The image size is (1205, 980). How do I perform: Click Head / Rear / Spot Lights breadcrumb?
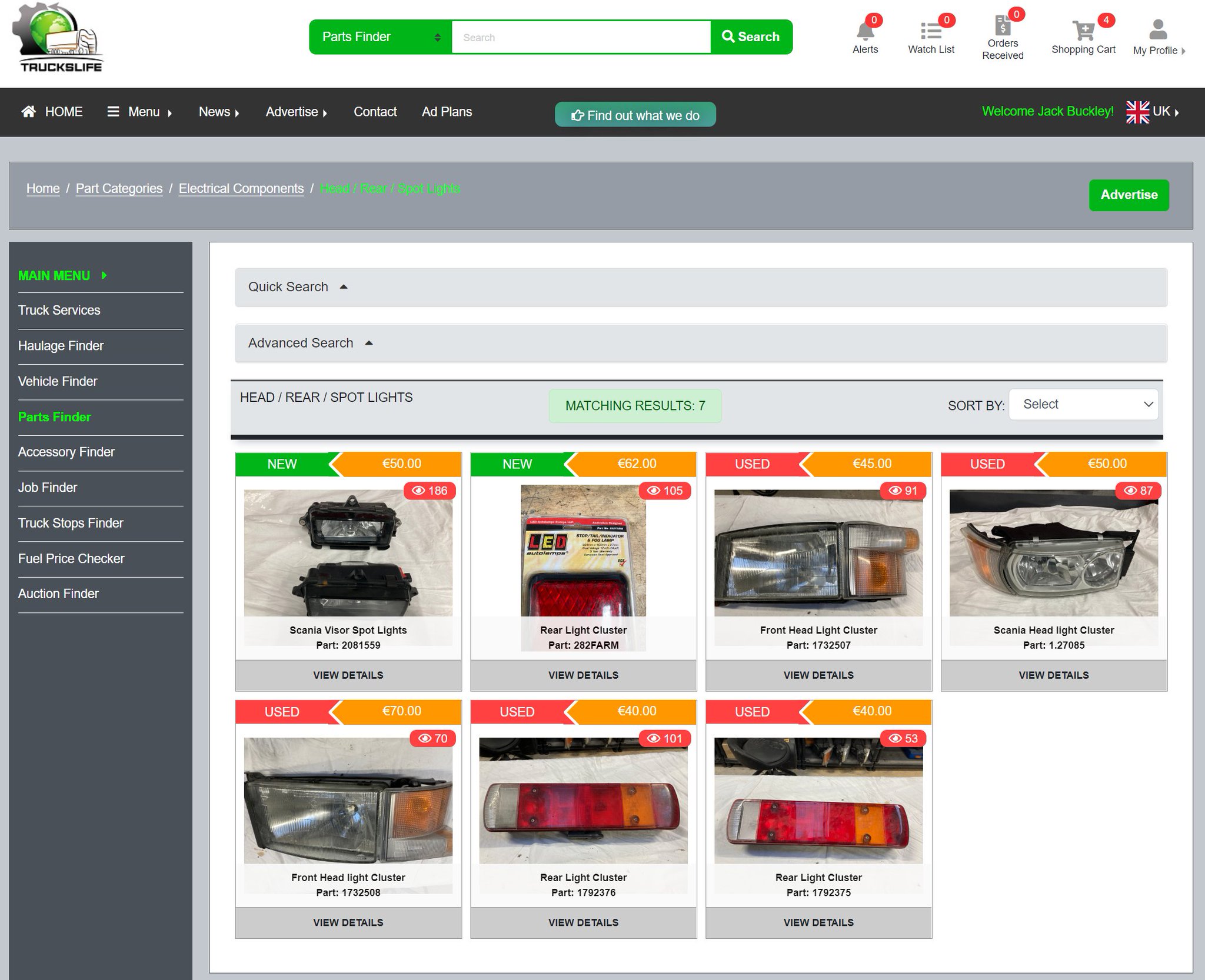390,188
